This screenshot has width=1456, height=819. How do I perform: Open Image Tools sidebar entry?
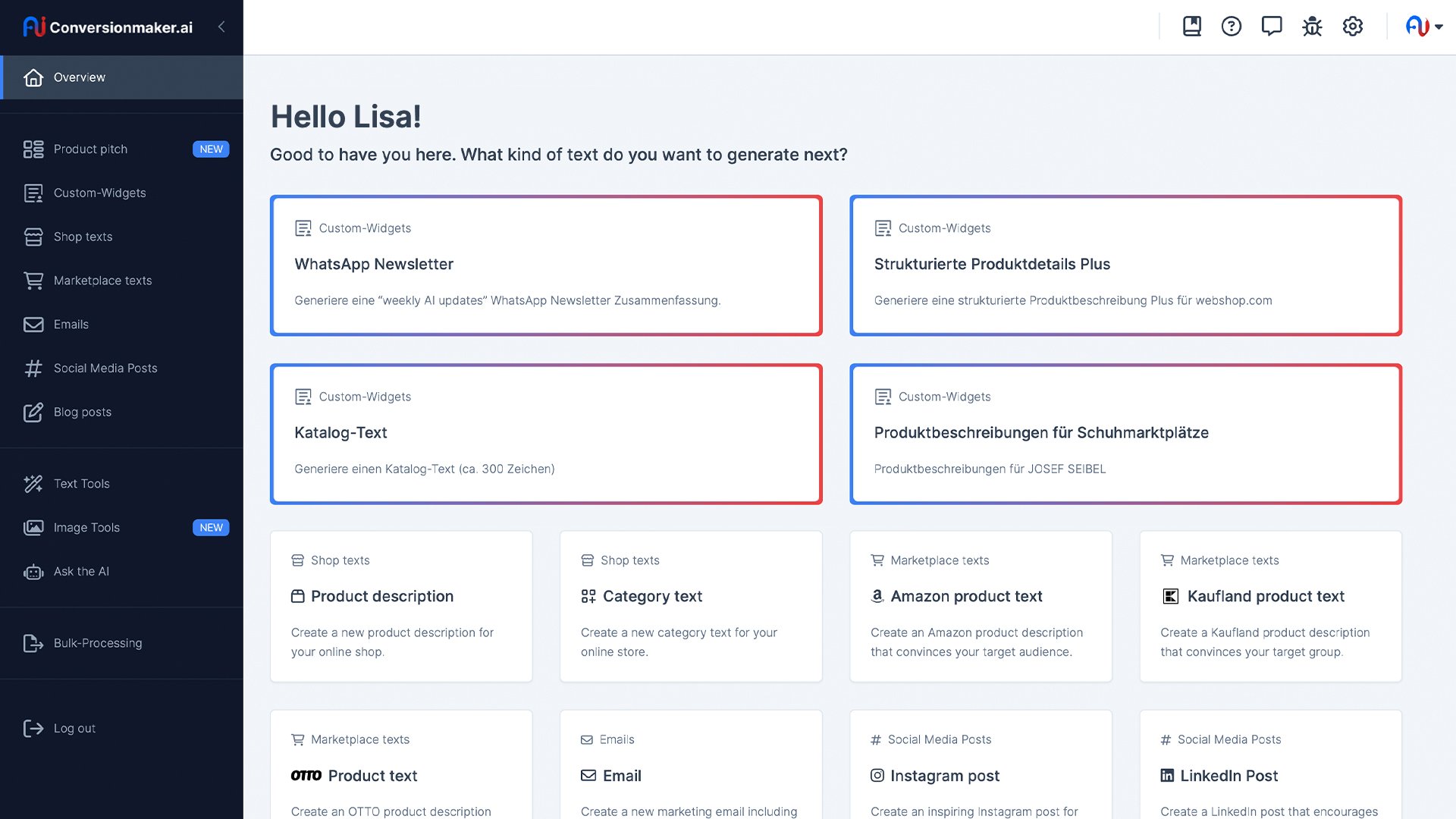(x=86, y=528)
